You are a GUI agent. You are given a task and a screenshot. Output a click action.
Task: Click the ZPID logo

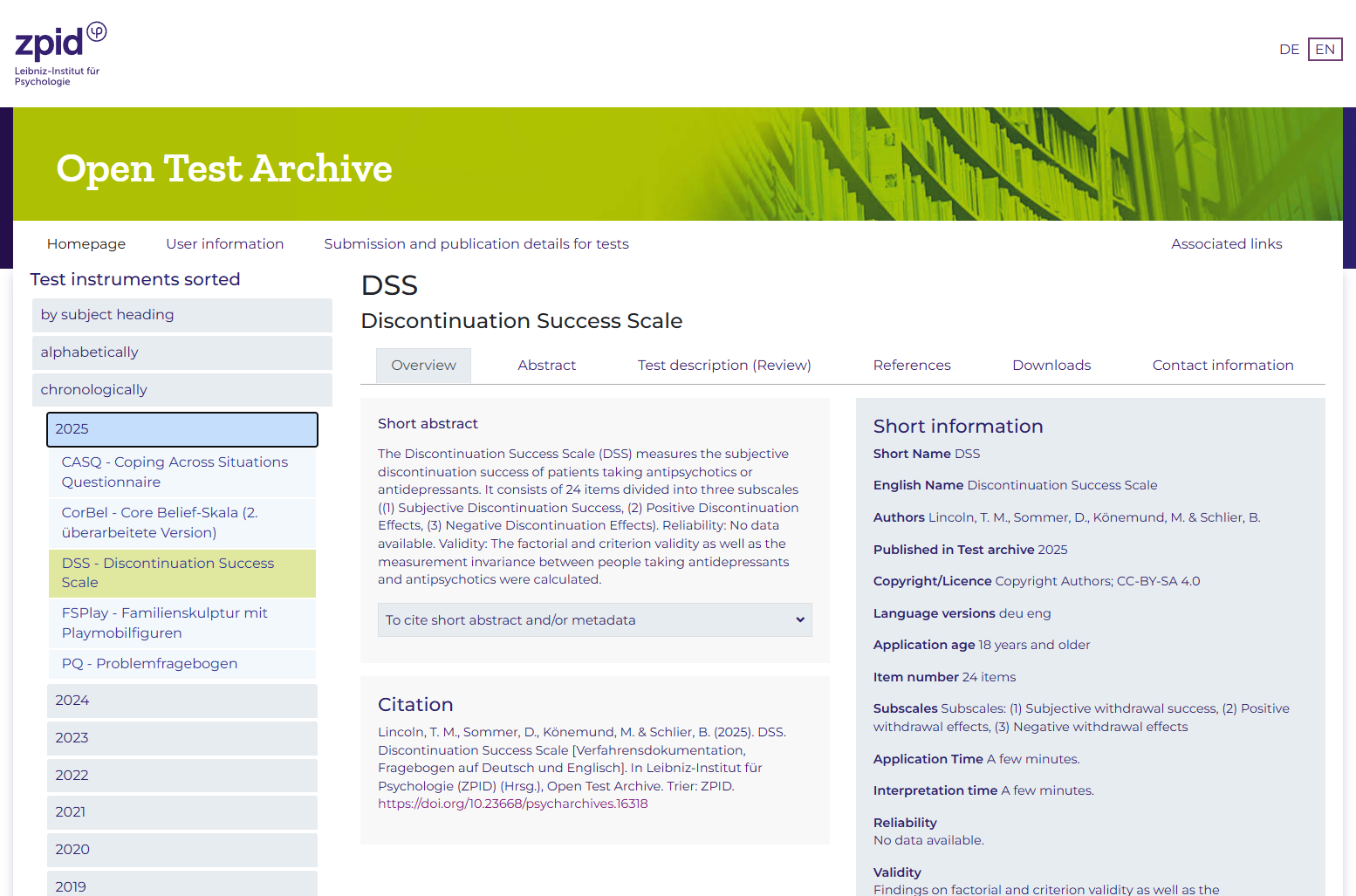coord(59,54)
